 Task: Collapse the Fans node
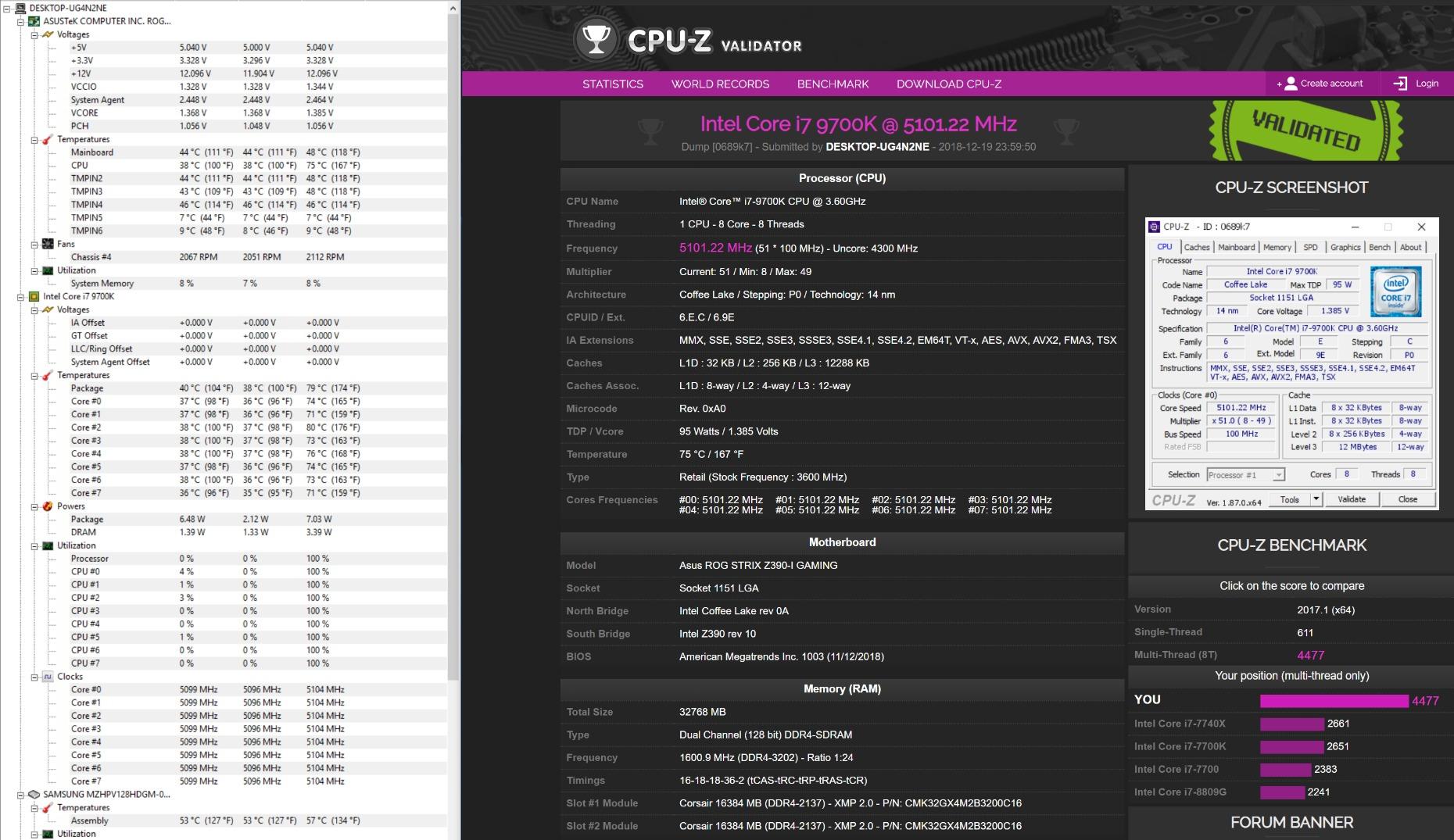(x=34, y=245)
